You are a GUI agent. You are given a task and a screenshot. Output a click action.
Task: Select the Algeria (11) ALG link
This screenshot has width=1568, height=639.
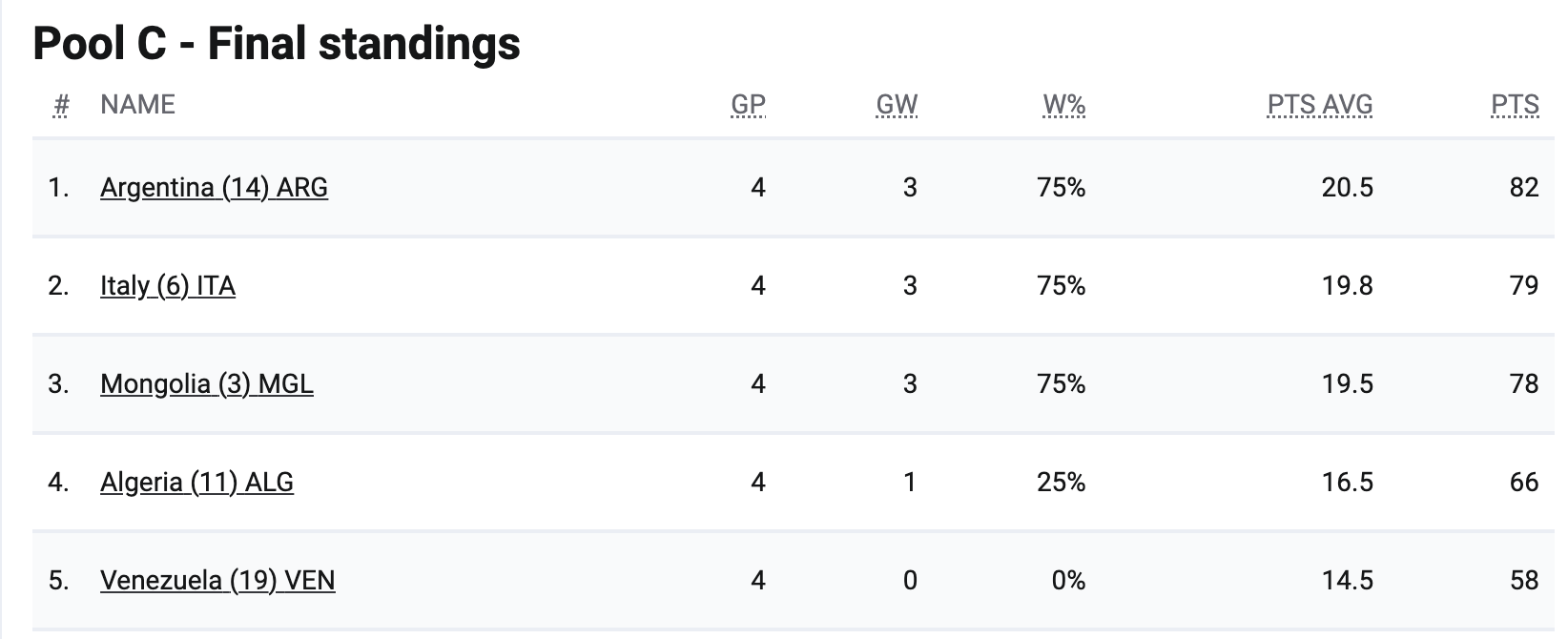tap(196, 483)
